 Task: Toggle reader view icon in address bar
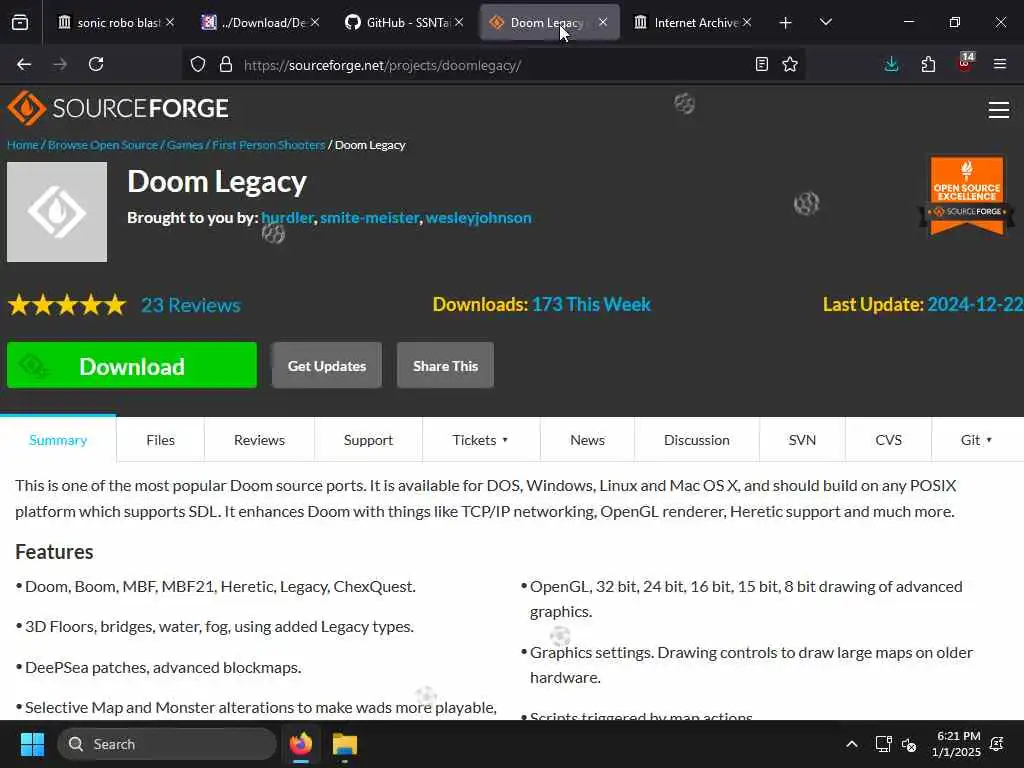[761, 64]
